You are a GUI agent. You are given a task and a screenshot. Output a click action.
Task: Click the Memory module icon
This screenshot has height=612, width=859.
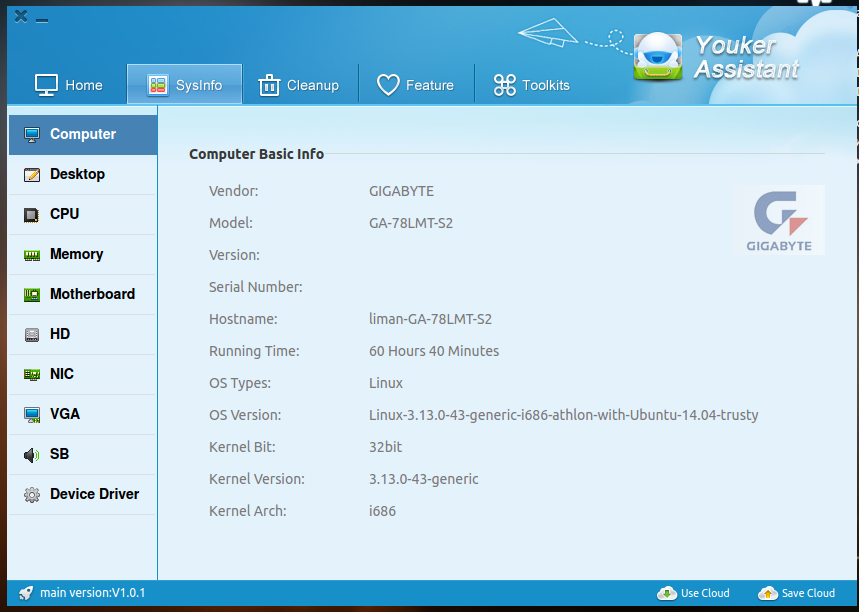coord(32,255)
